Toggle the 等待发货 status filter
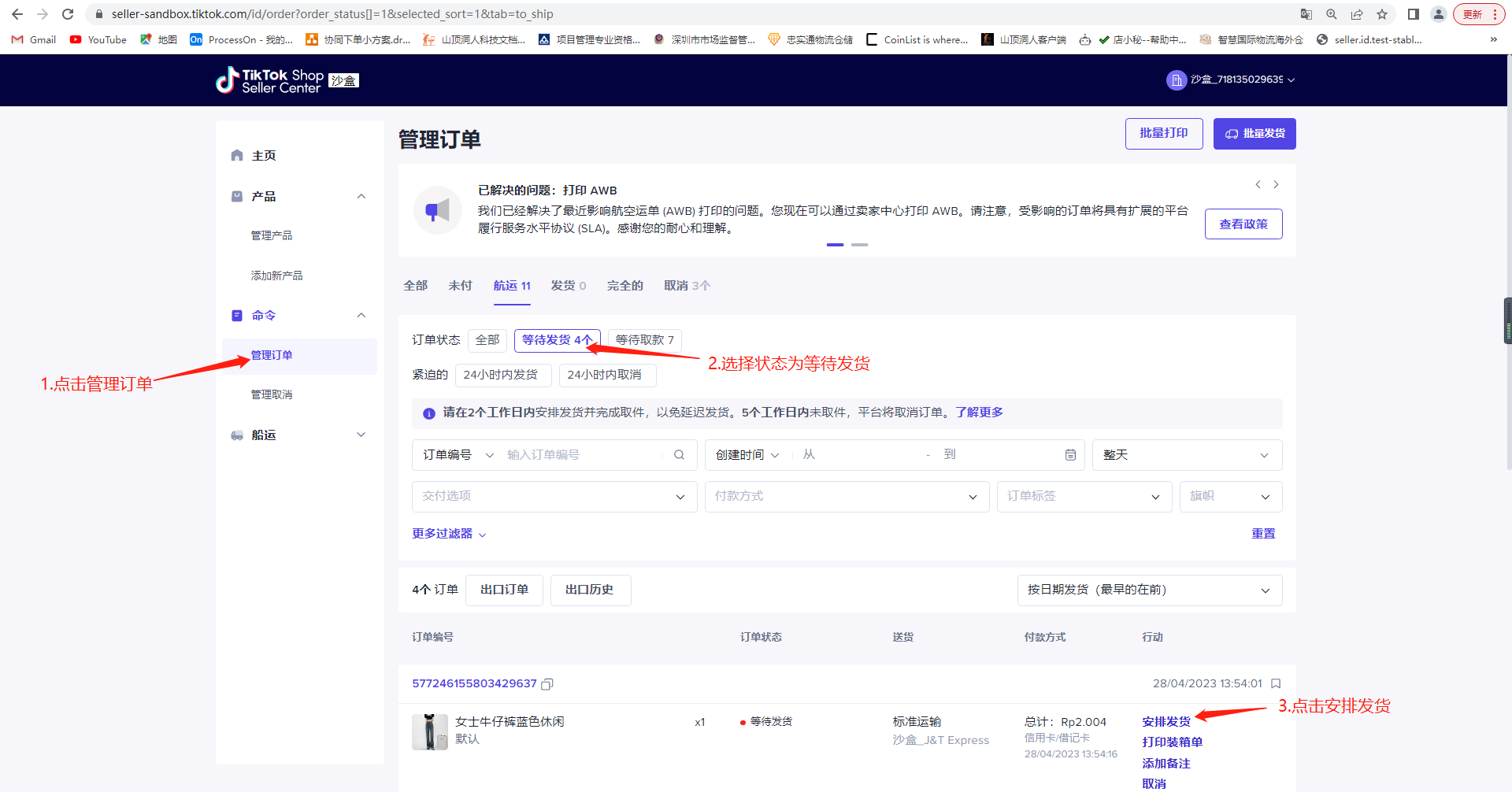This screenshot has width=1512, height=792. (557, 340)
